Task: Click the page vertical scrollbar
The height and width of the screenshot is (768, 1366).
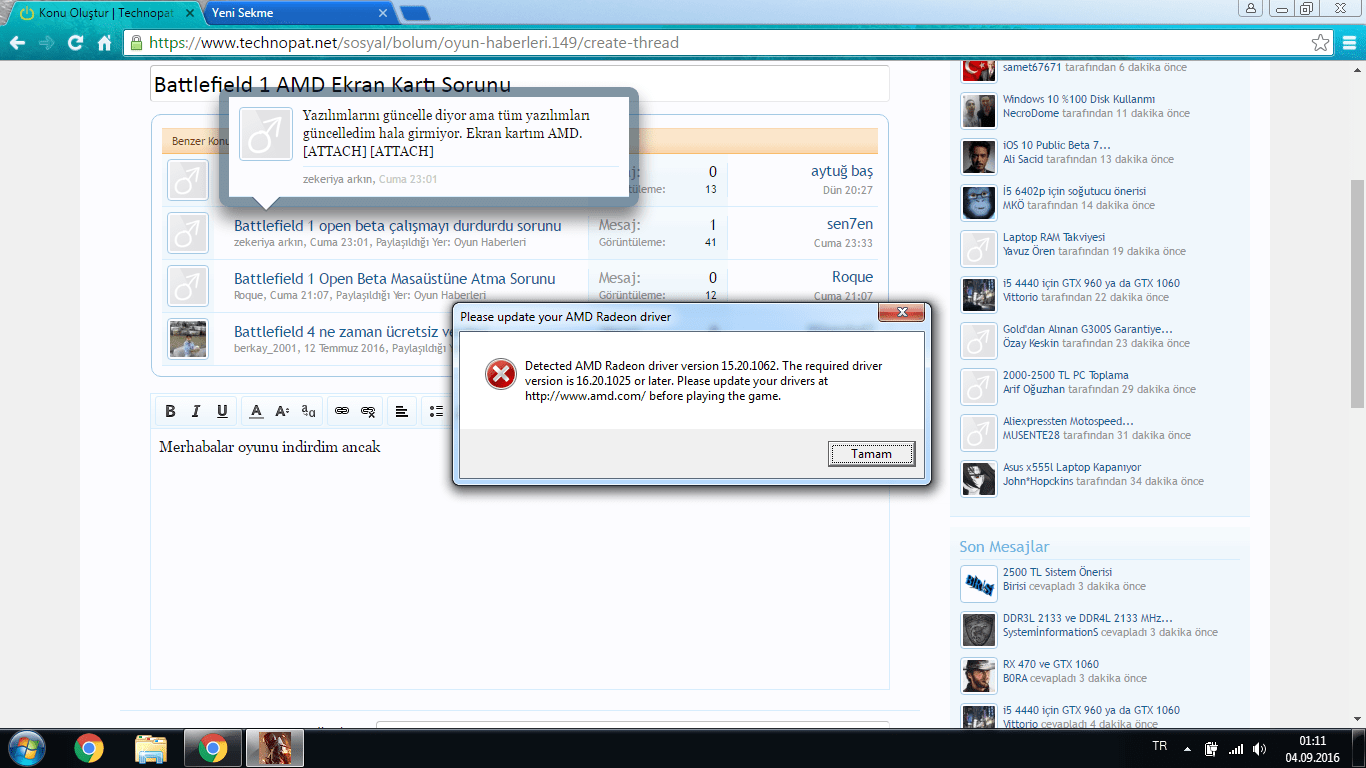Action: coord(1357,295)
